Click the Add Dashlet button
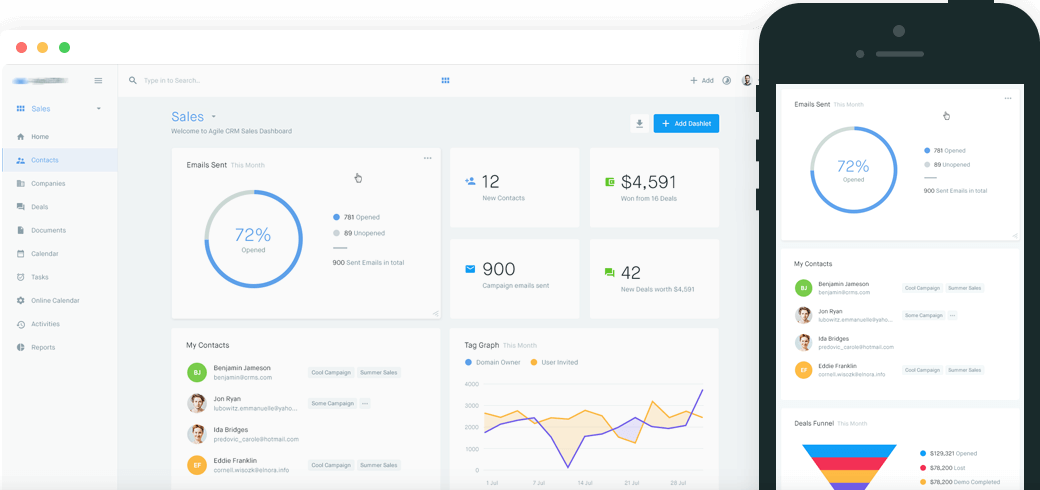The width and height of the screenshot is (1040, 490). pos(686,123)
